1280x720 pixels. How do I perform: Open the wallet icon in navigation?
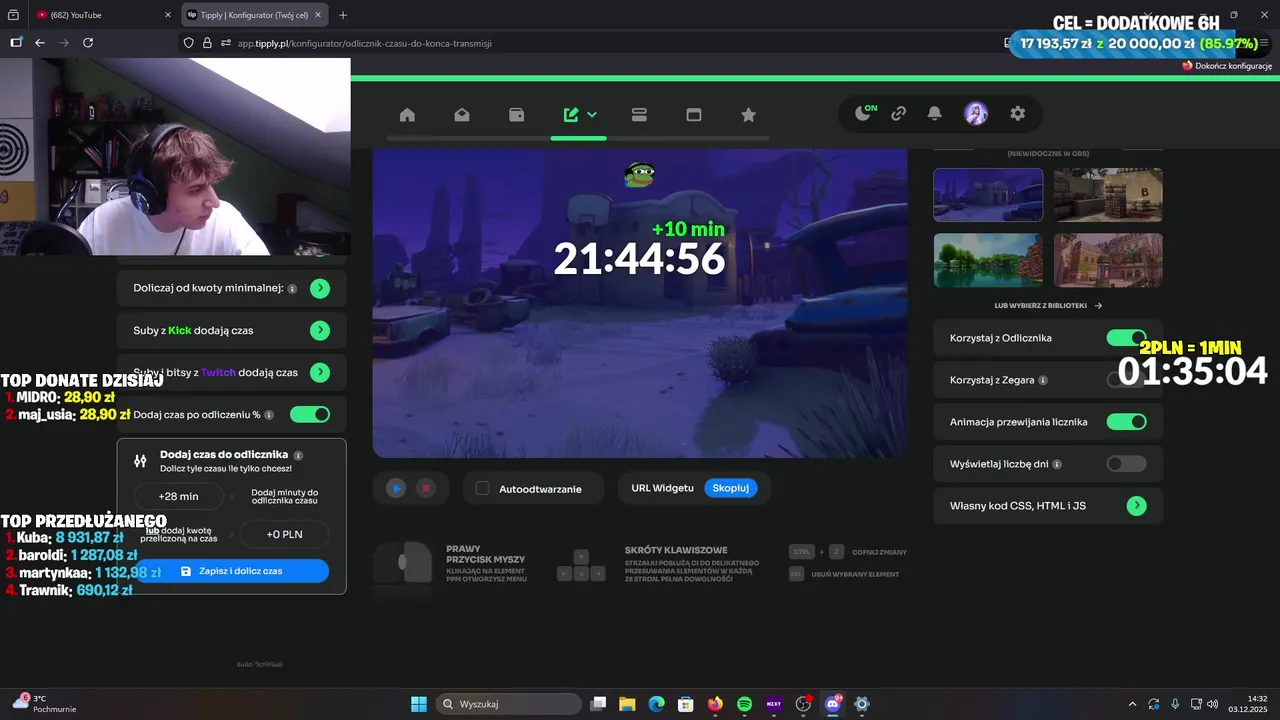[x=517, y=115]
